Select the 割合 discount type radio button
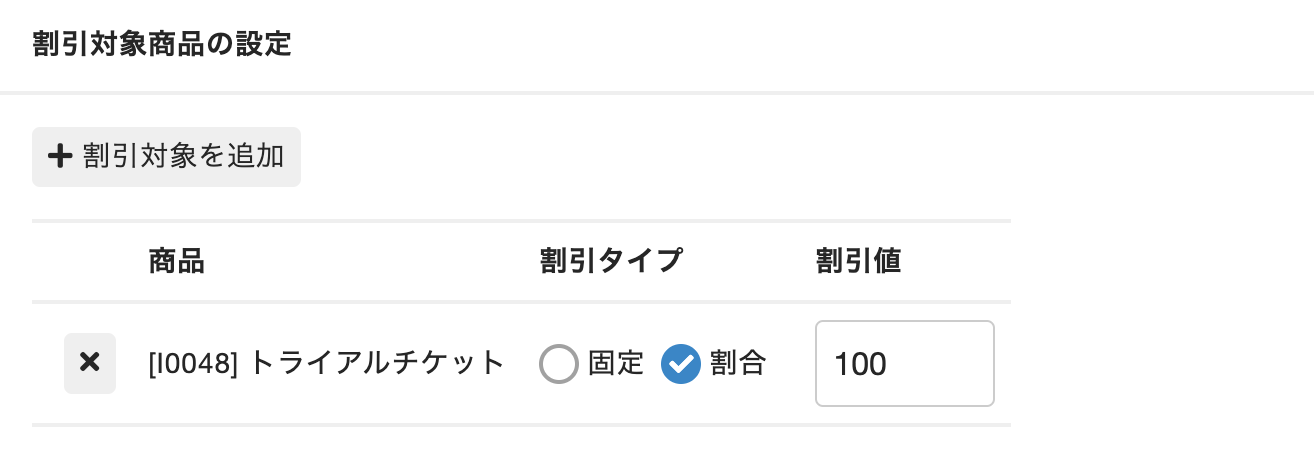The height and width of the screenshot is (454, 1314). [x=680, y=364]
